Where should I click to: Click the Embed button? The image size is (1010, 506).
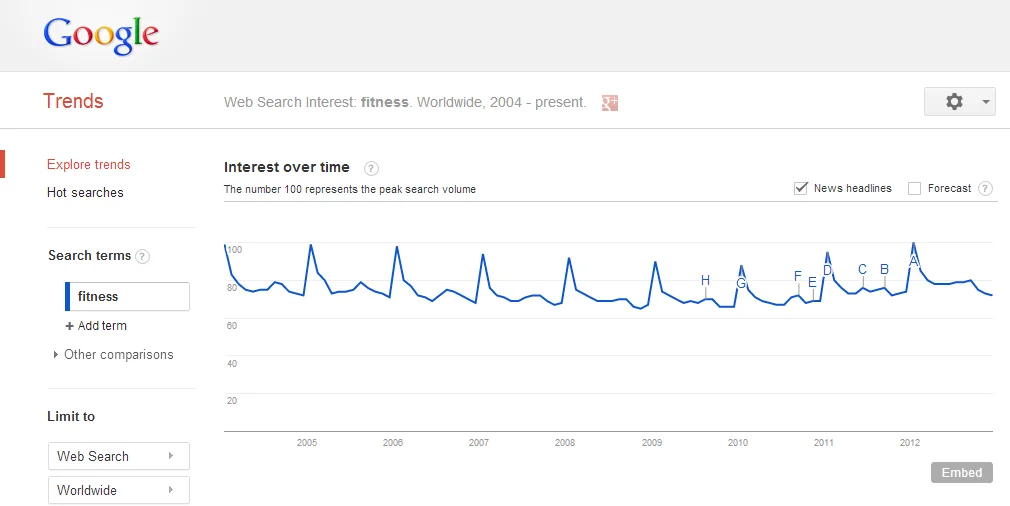[961, 473]
